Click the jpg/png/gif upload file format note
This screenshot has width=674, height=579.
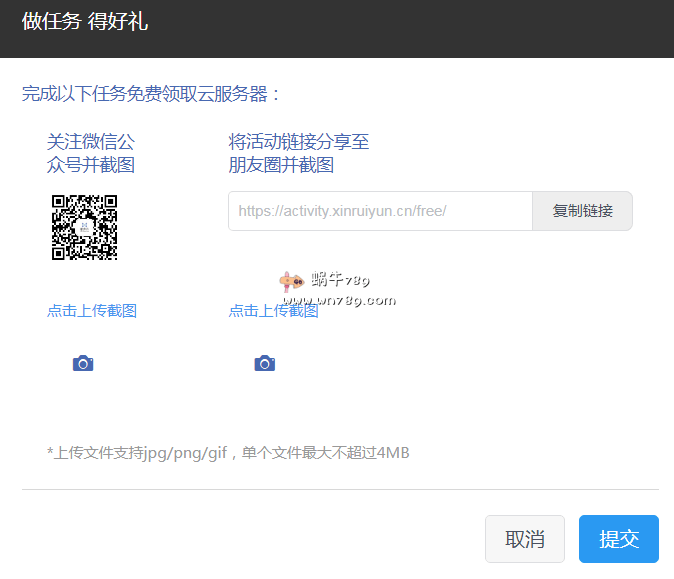(x=228, y=453)
